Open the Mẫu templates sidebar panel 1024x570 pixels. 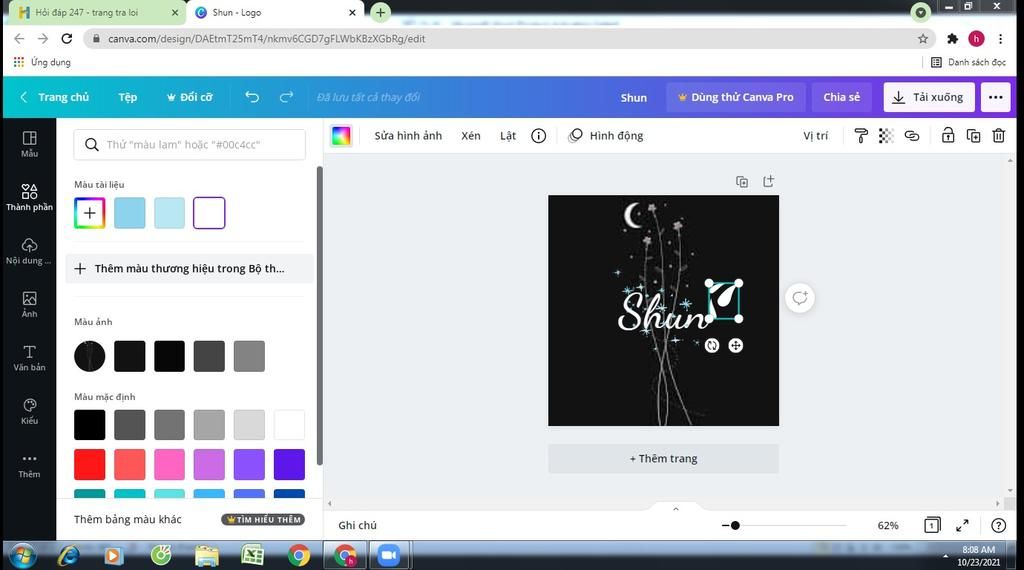(29, 144)
